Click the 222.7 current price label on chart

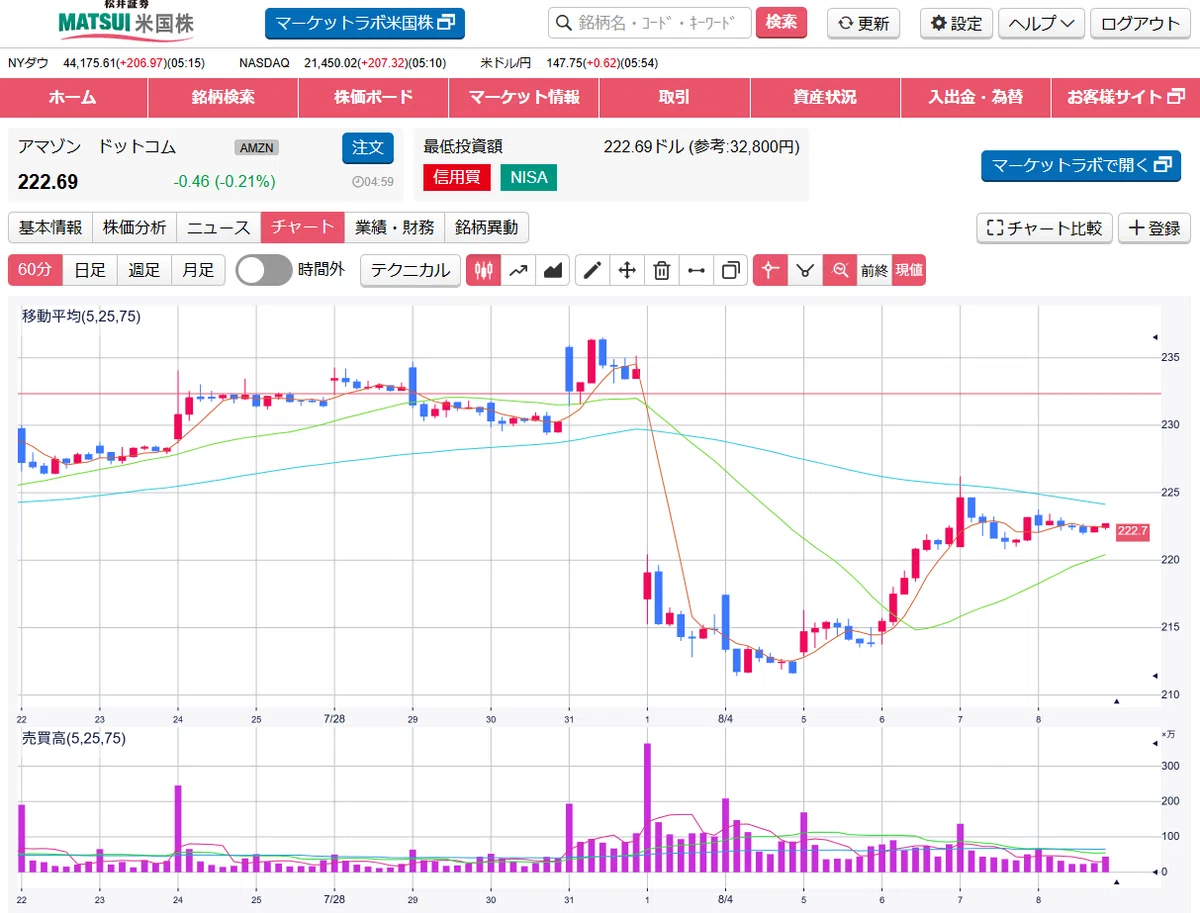click(x=1132, y=531)
